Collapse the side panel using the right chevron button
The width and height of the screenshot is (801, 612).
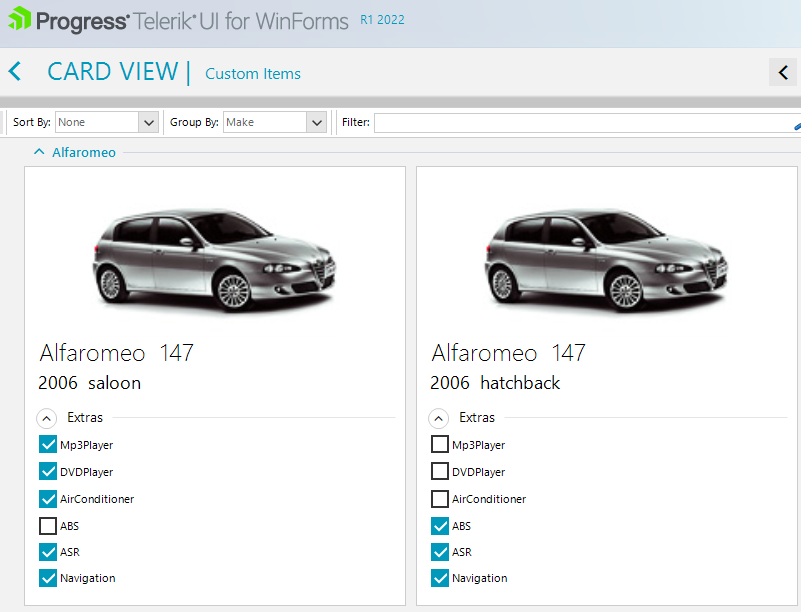point(783,72)
